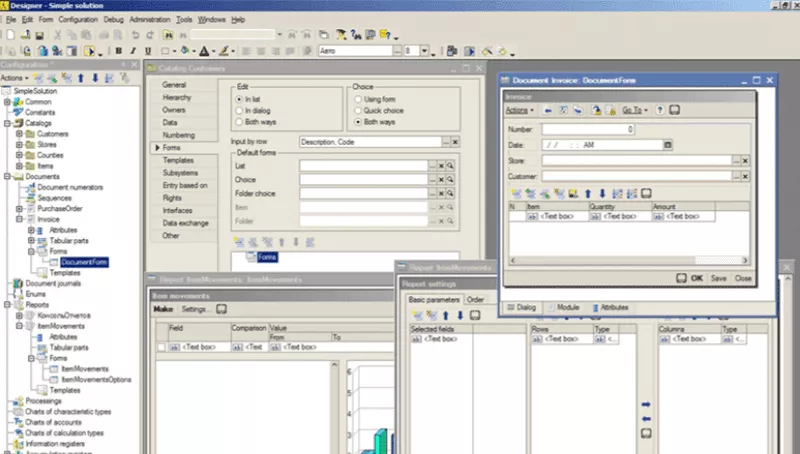Select 'Using form' Choice radio button
The image size is (800, 454).
(358, 99)
